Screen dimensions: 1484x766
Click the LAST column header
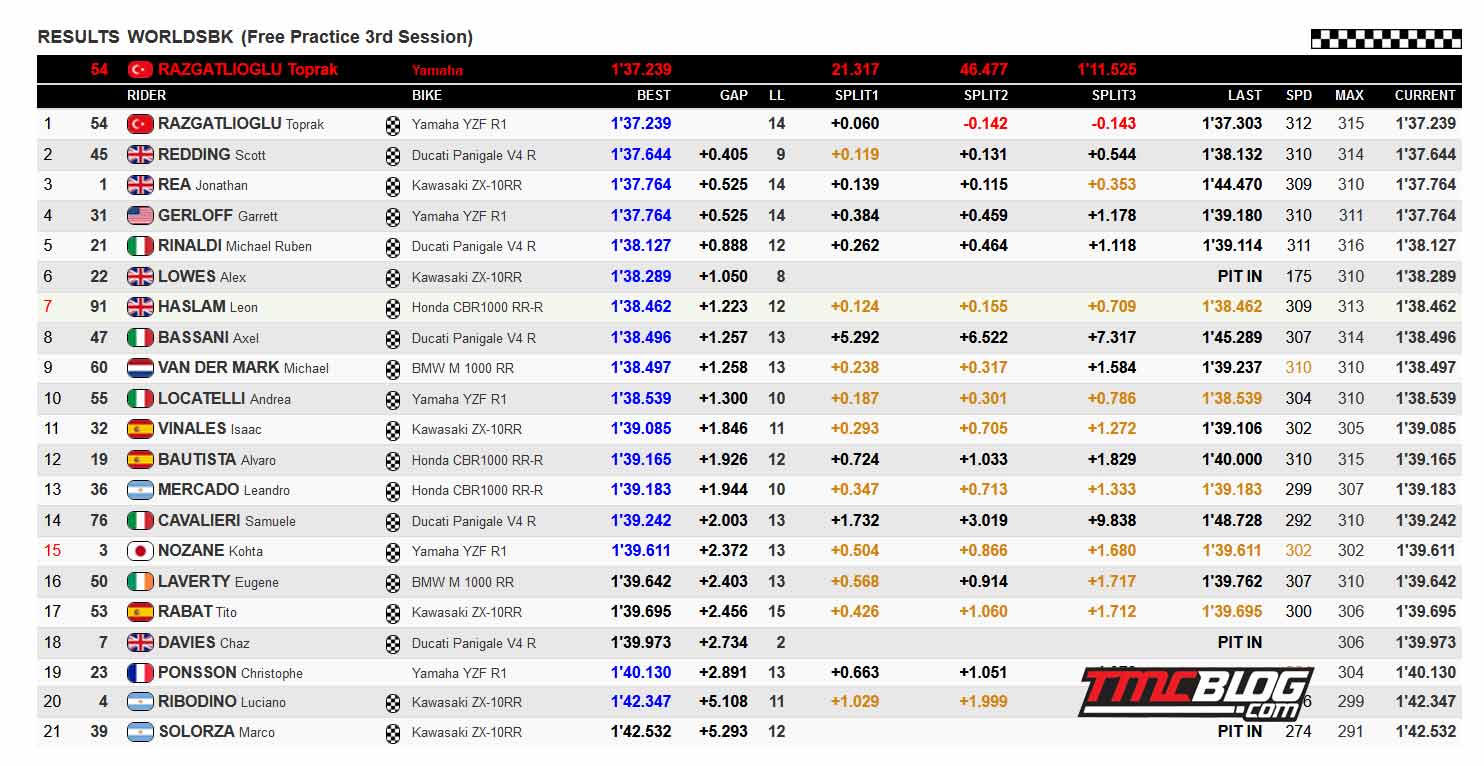(1245, 96)
